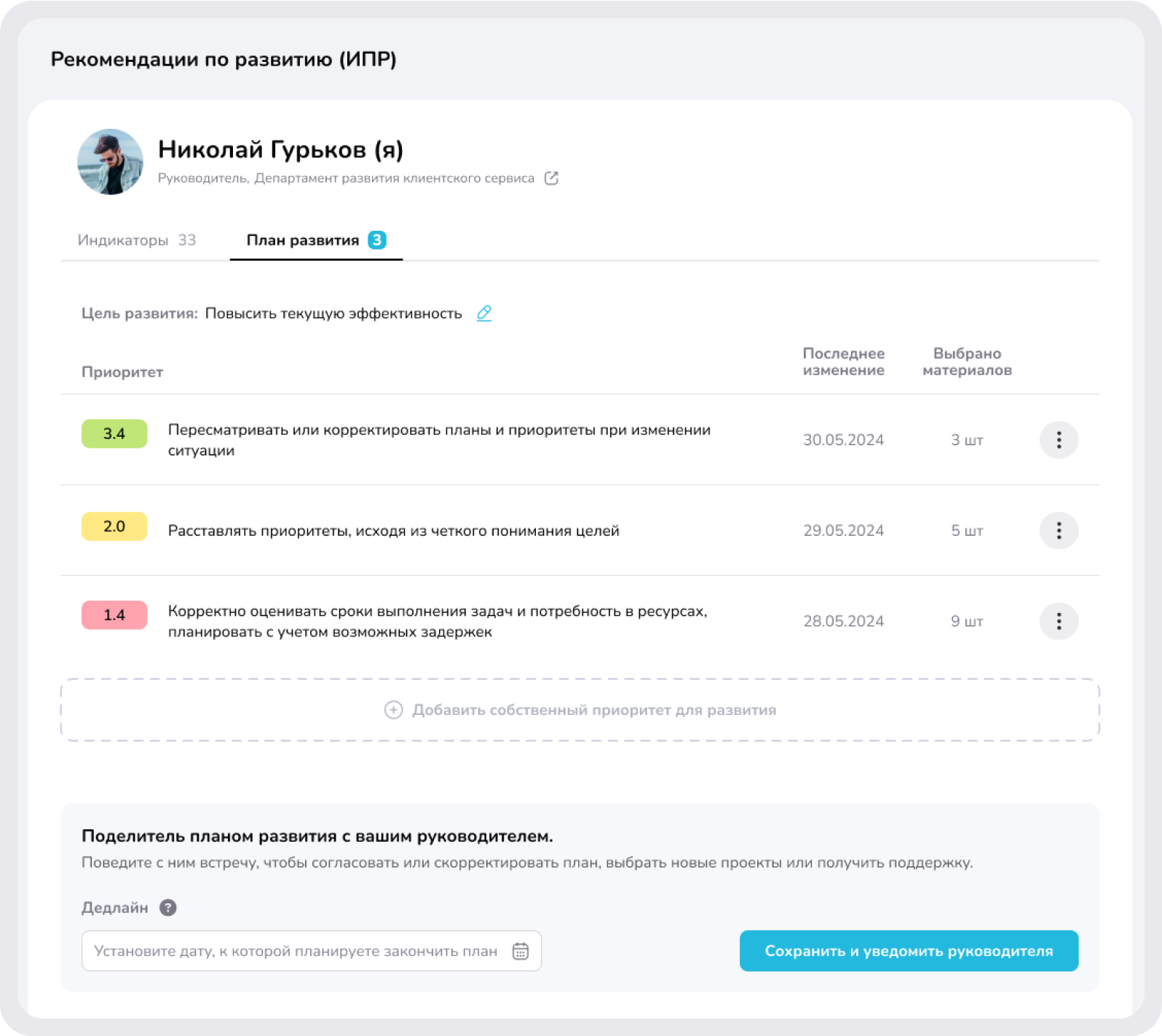Switch to the Индикаторы tab
Screen dimensions: 1162x1036
point(137,240)
